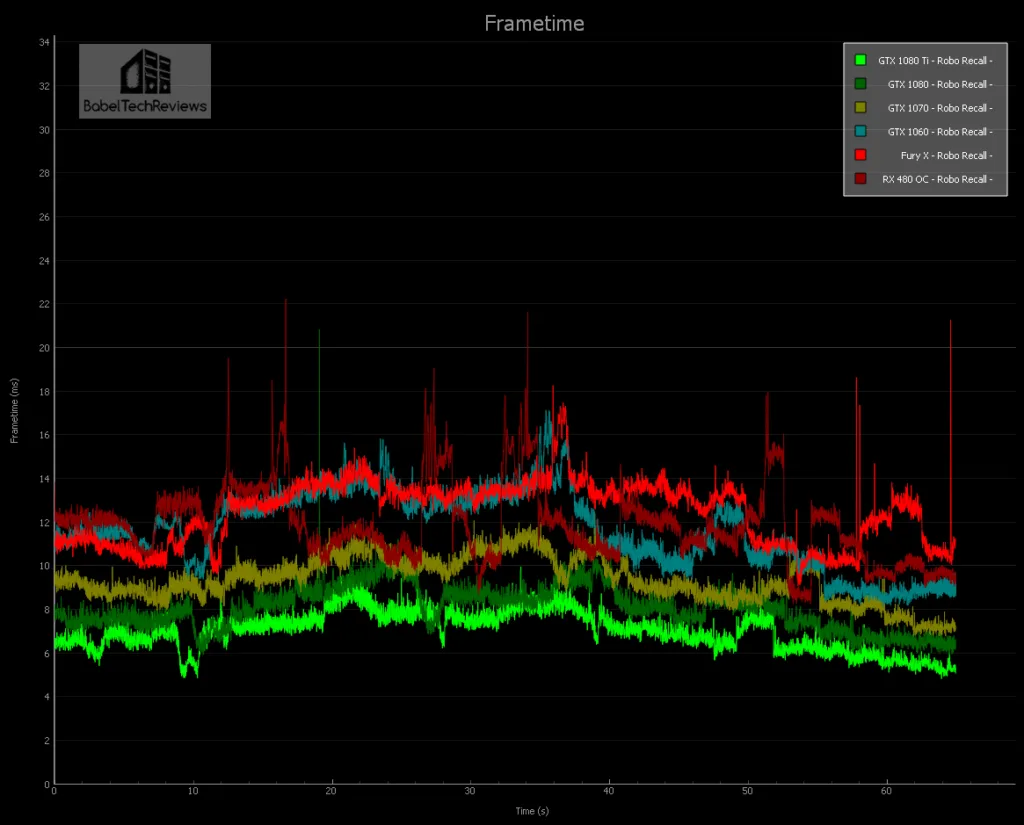Image resolution: width=1024 pixels, height=825 pixels.
Task: Hide the 'GTX 1060 - Robo Recall' series label
Action: 939,132
